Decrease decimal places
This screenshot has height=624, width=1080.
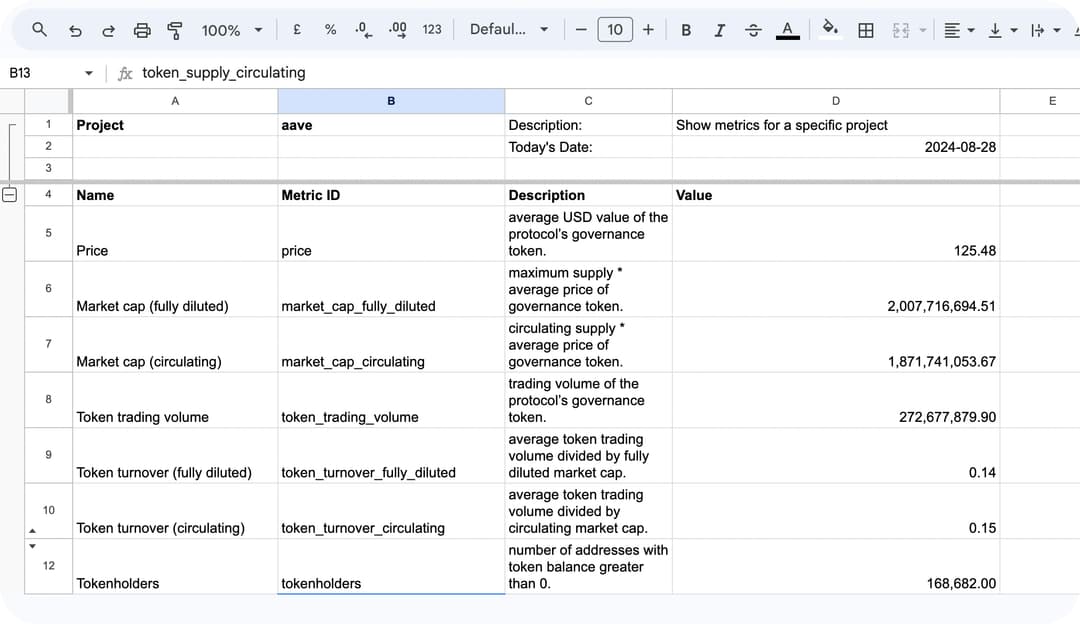[364, 30]
